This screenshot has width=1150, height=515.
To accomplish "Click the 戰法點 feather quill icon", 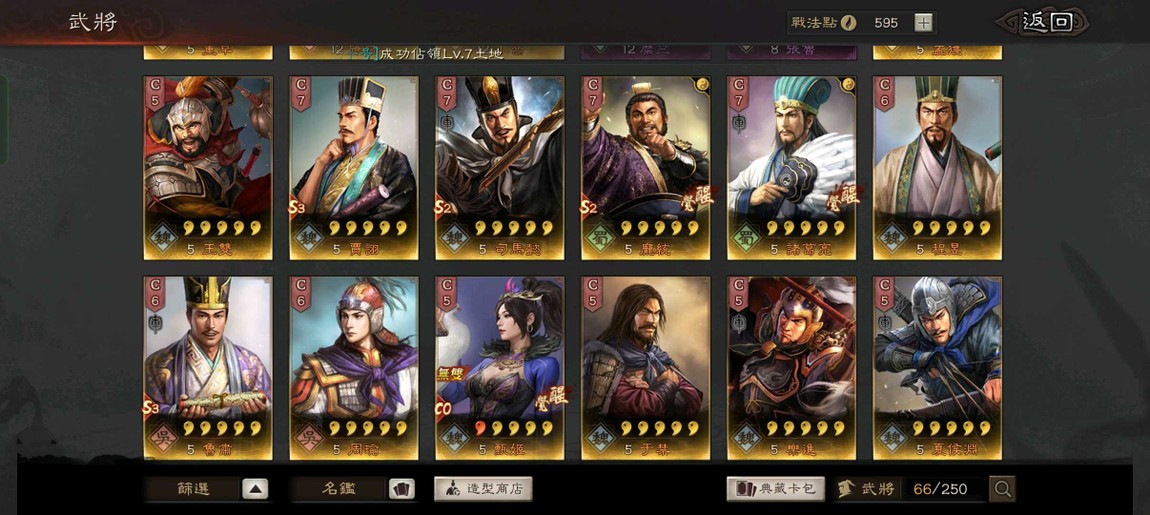I will [x=848, y=23].
